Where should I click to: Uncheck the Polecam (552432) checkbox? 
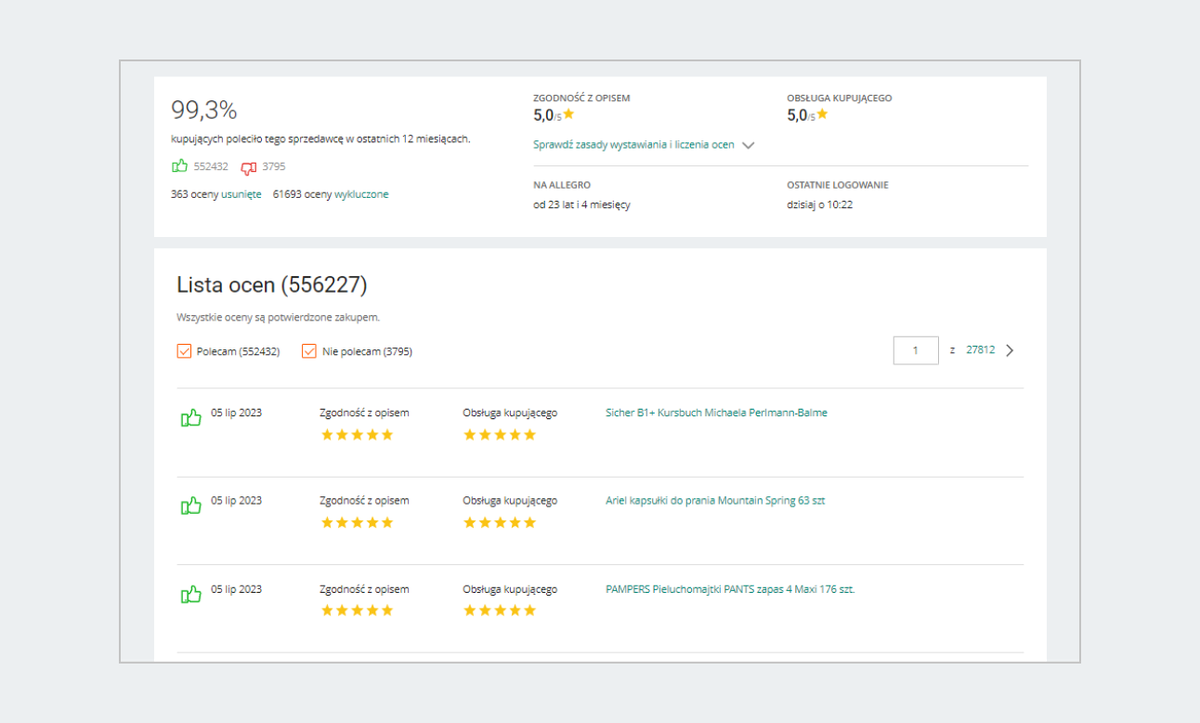pos(184,351)
